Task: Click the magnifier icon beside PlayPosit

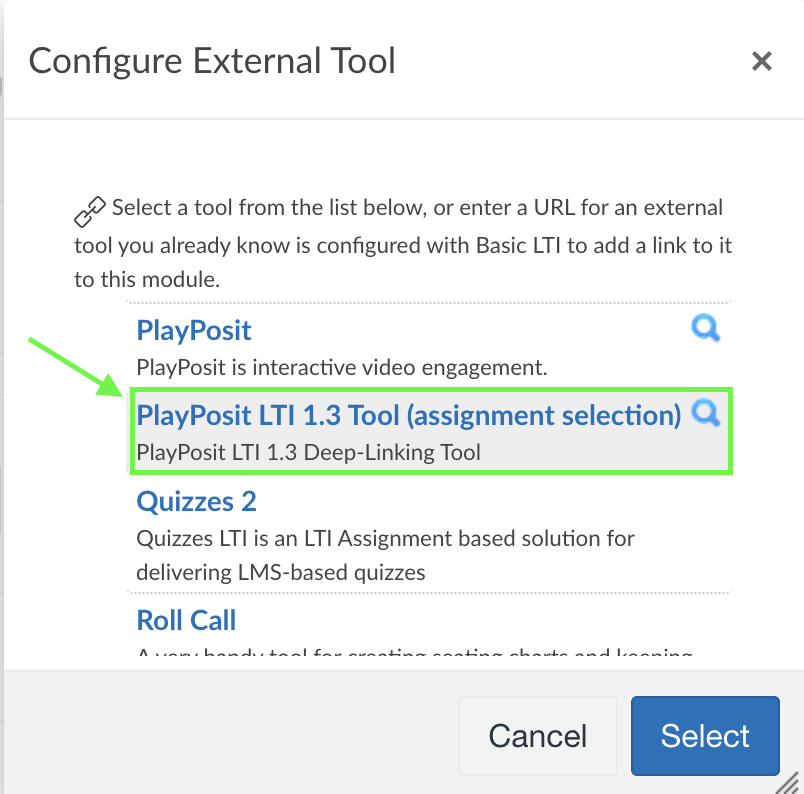Action: point(706,327)
